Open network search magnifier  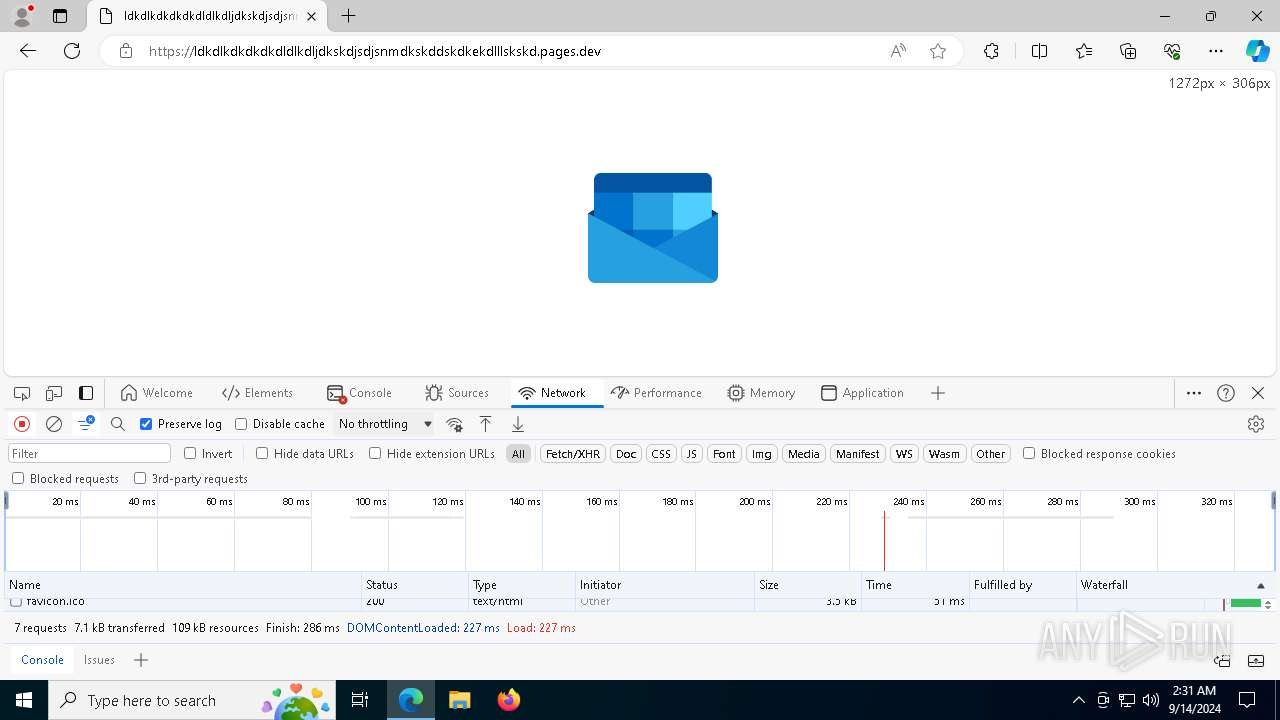pyautogui.click(x=118, y=424)
